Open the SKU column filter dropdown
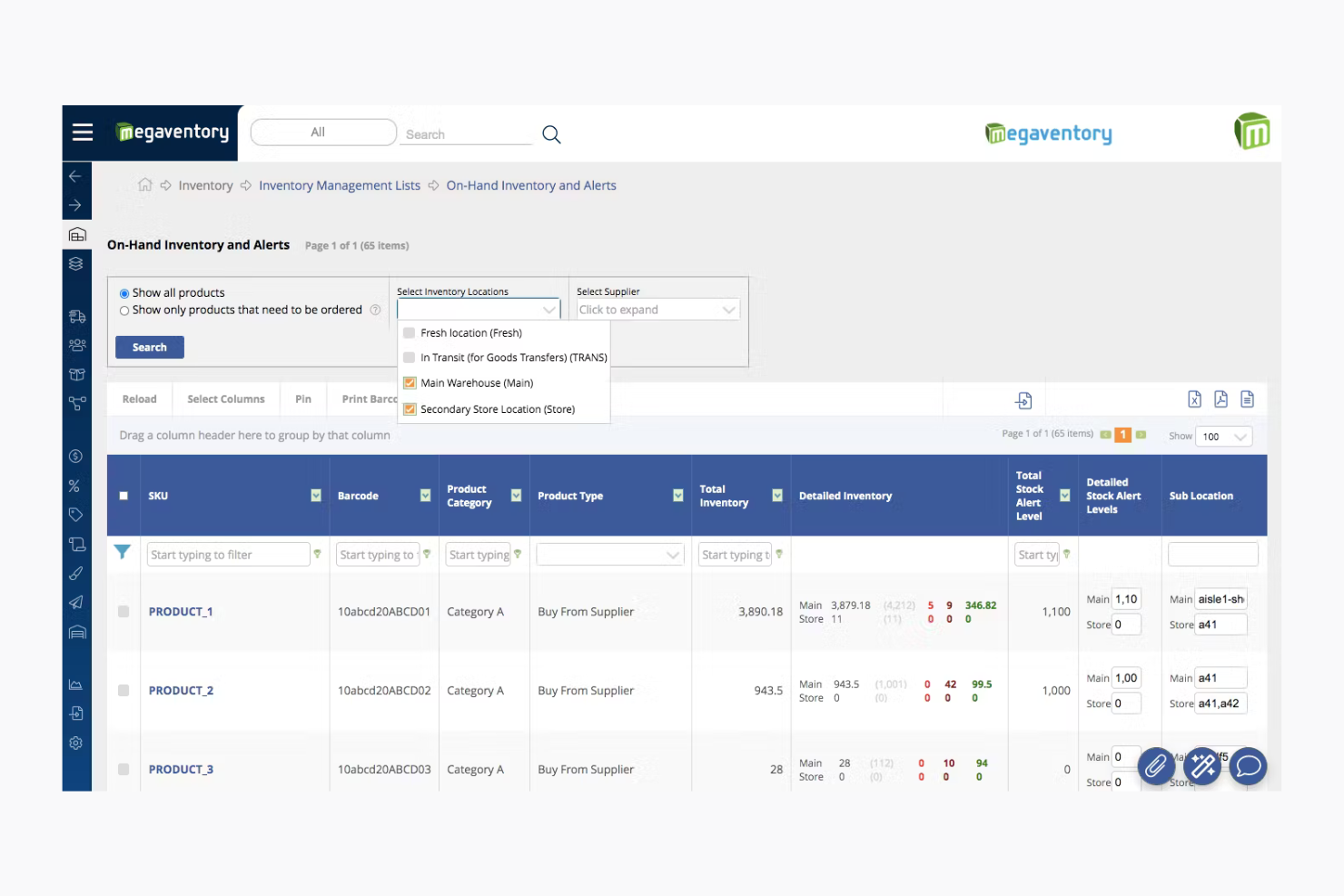Image resolution: width=1344 pixels, height=896 pixels. click(315, 496)
